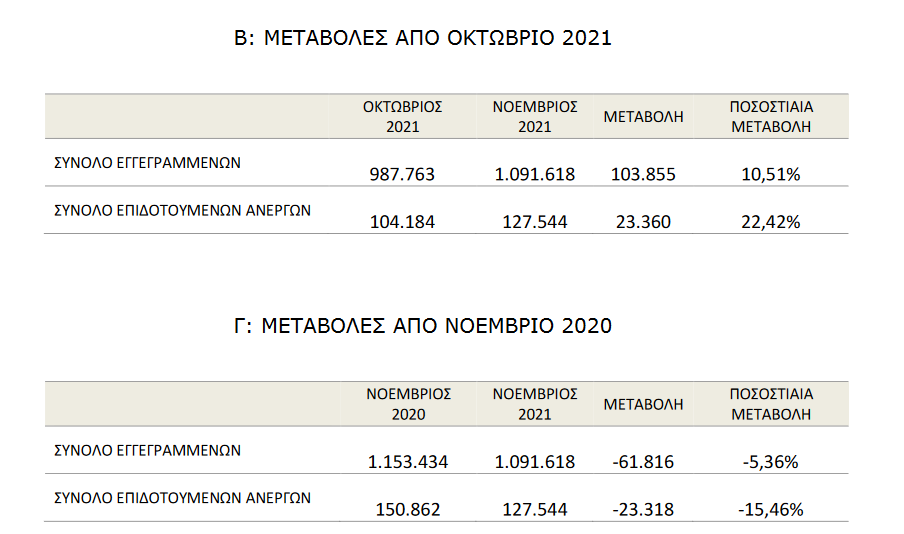The width and height of the screenshot is (904, 534).
Task: Click the 23.360 change cell
Action: (643, 222)
